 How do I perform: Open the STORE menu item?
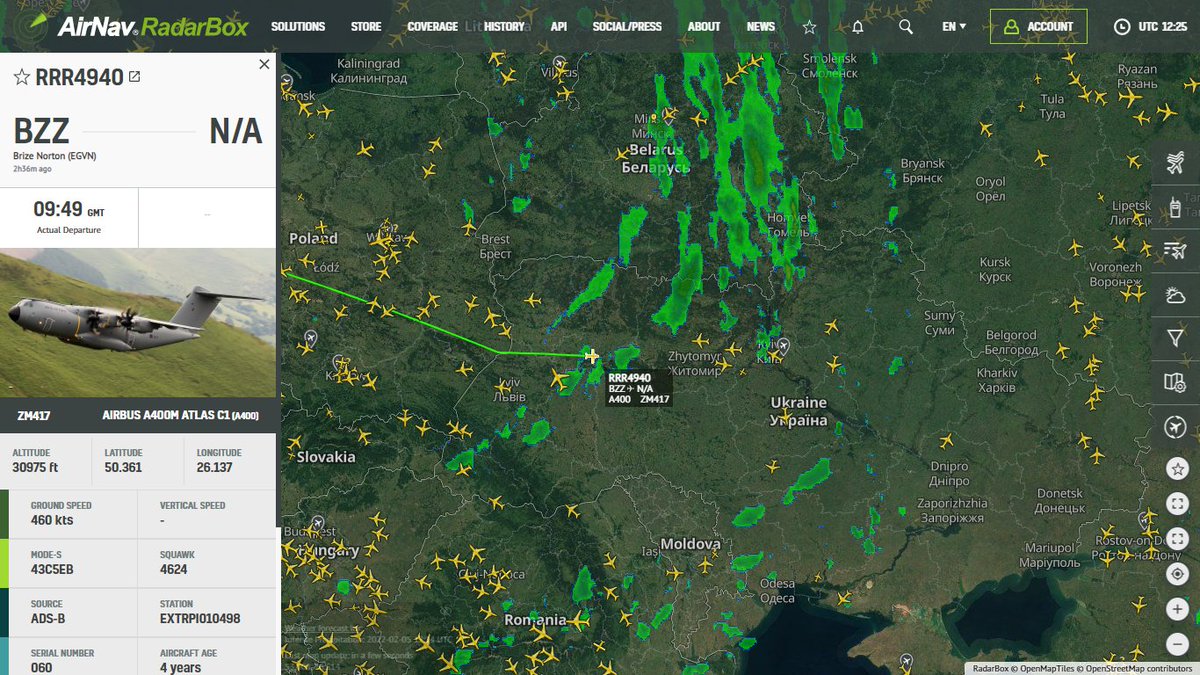tap(366, 27)
